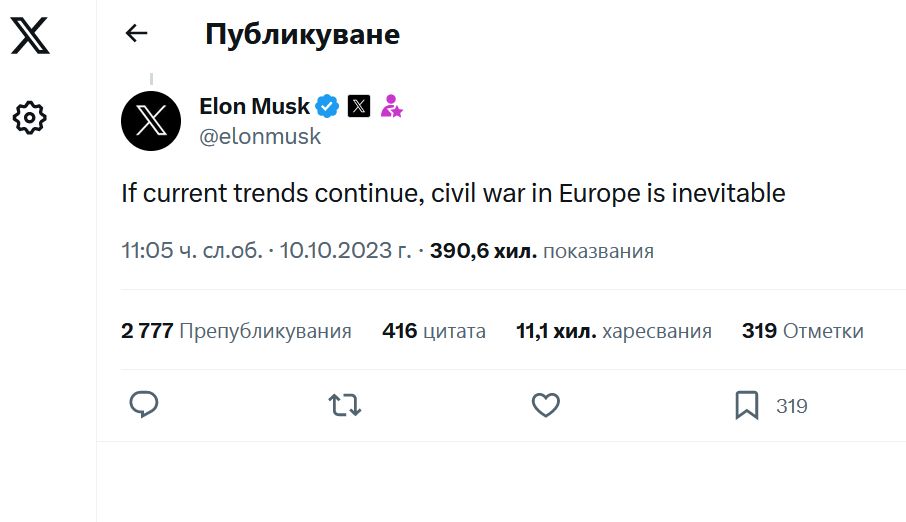The height and width of the screenshot is (522, 906).
Task: Repost the tweet using the arrows icon
Action: (345, 405)
